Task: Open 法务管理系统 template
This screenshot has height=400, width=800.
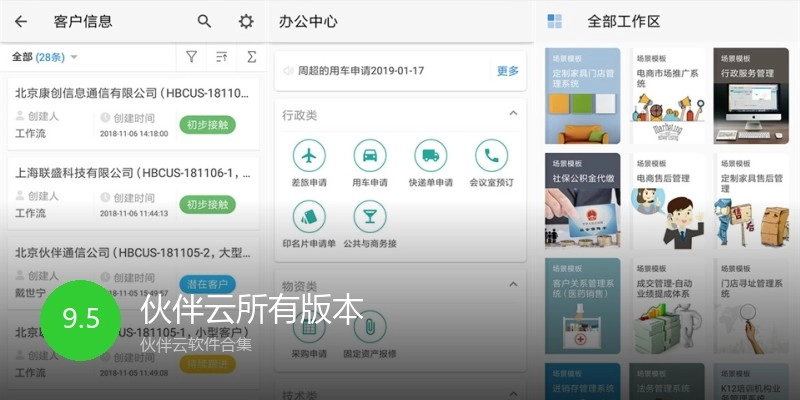Action: coord(667,382)
